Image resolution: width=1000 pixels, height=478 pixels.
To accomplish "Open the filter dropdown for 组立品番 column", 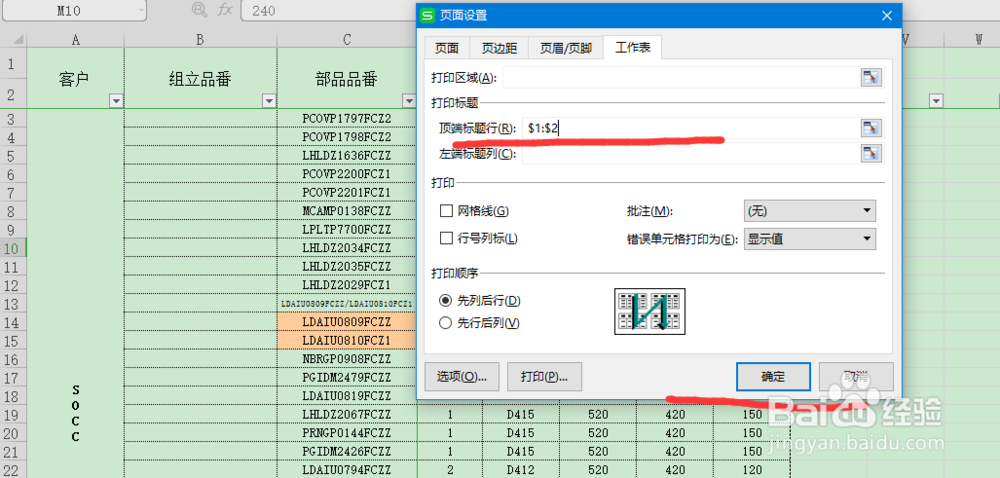I will click(x=269, y=101).
